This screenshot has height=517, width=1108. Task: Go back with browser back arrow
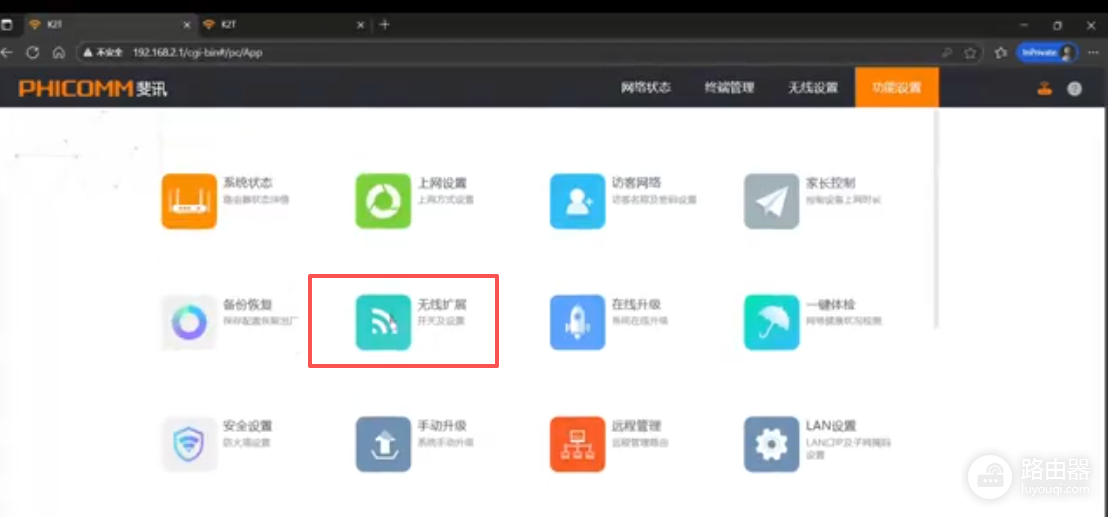pyautogui.click(x=6, y=52)
